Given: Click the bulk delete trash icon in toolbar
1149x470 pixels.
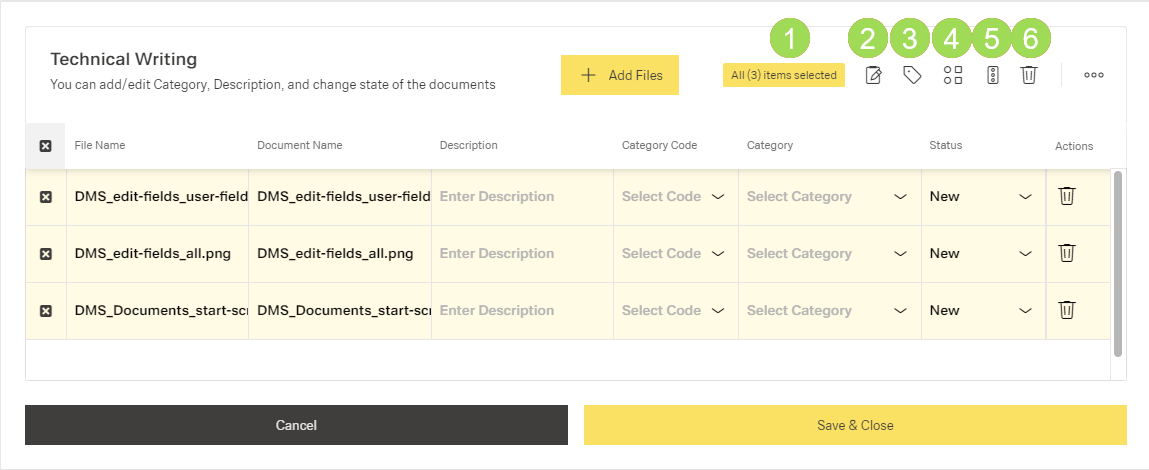Looking at the screenshot, I should [1028, 75].
